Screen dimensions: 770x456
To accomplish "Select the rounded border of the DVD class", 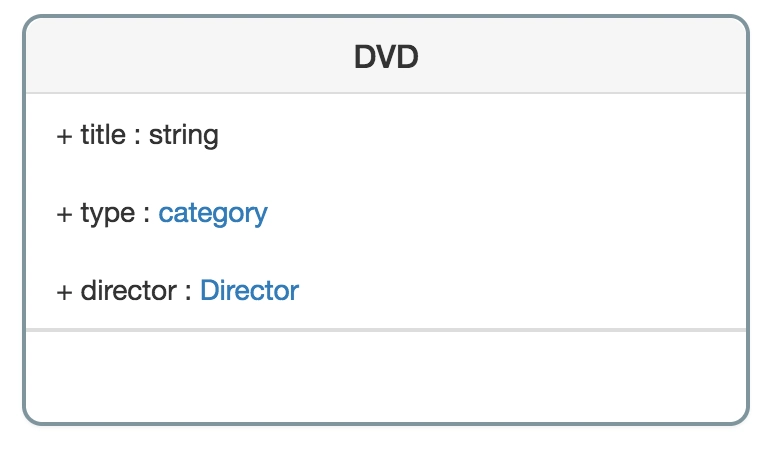I will pyautogui.click(x=24, y=221).
